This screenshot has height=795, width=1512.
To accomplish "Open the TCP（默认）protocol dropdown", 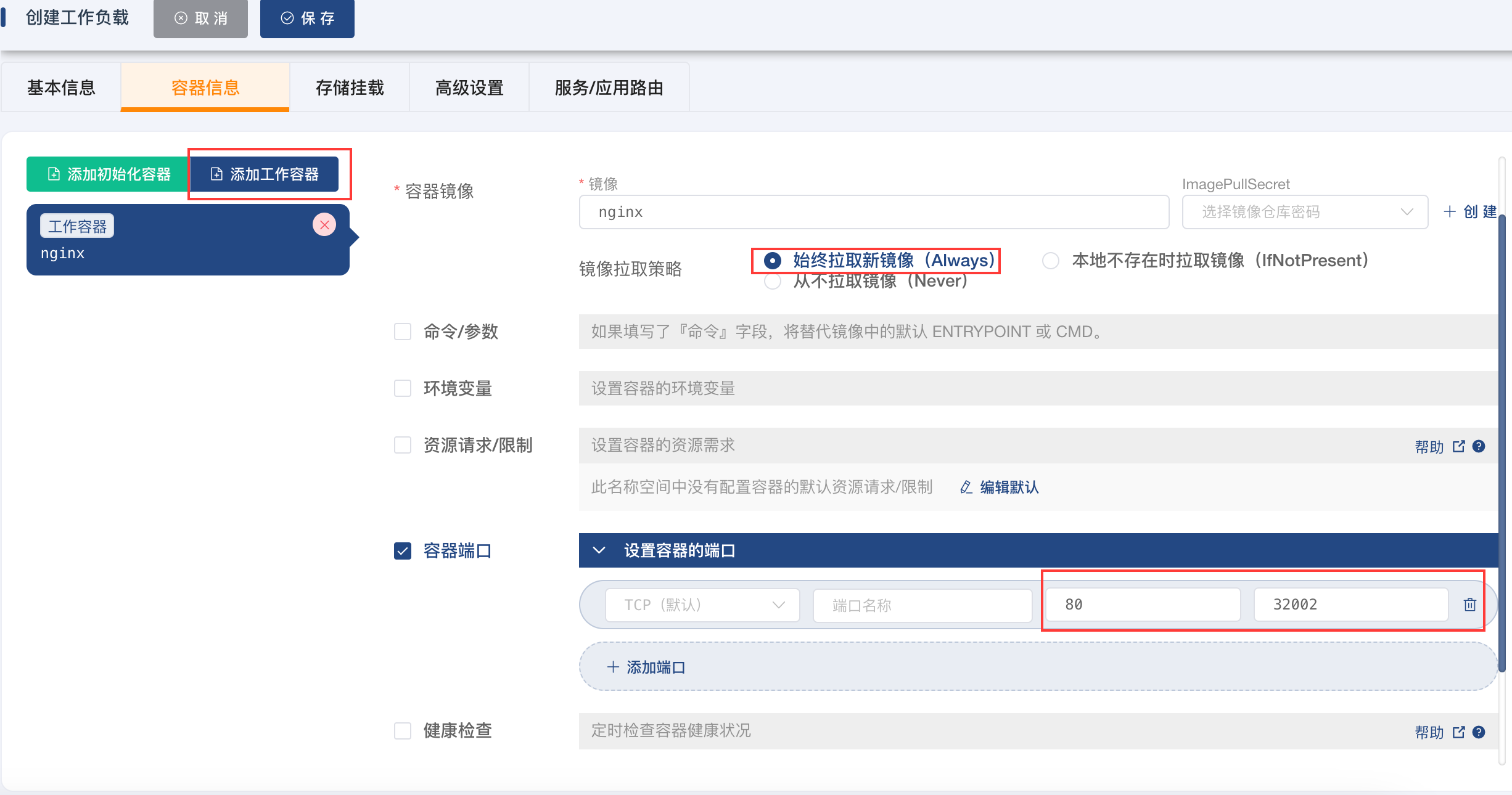I will pyautogui.click(x=702, y=605).
